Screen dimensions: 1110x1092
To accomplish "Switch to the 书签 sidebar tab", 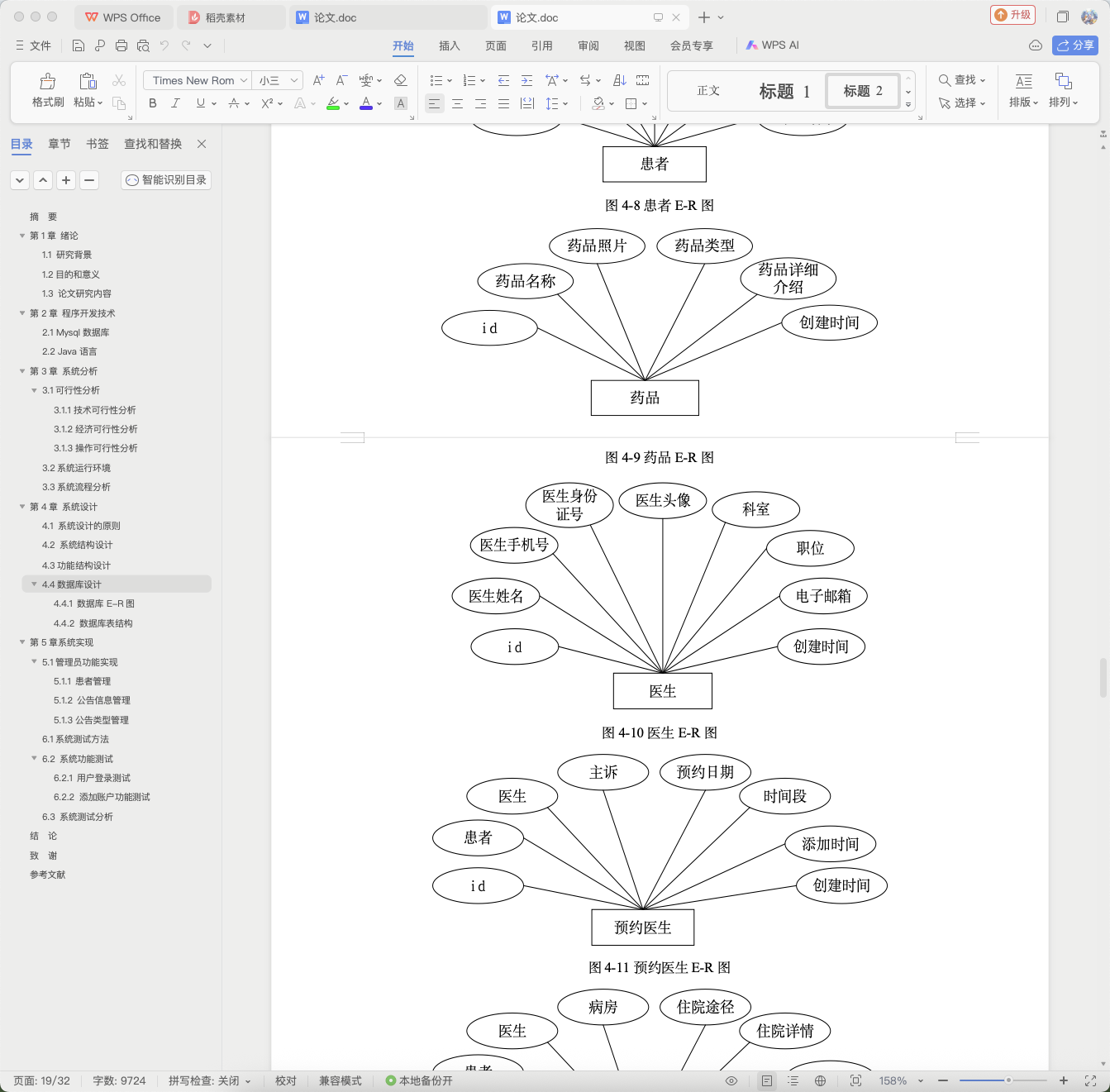I will tap(98, 144).
